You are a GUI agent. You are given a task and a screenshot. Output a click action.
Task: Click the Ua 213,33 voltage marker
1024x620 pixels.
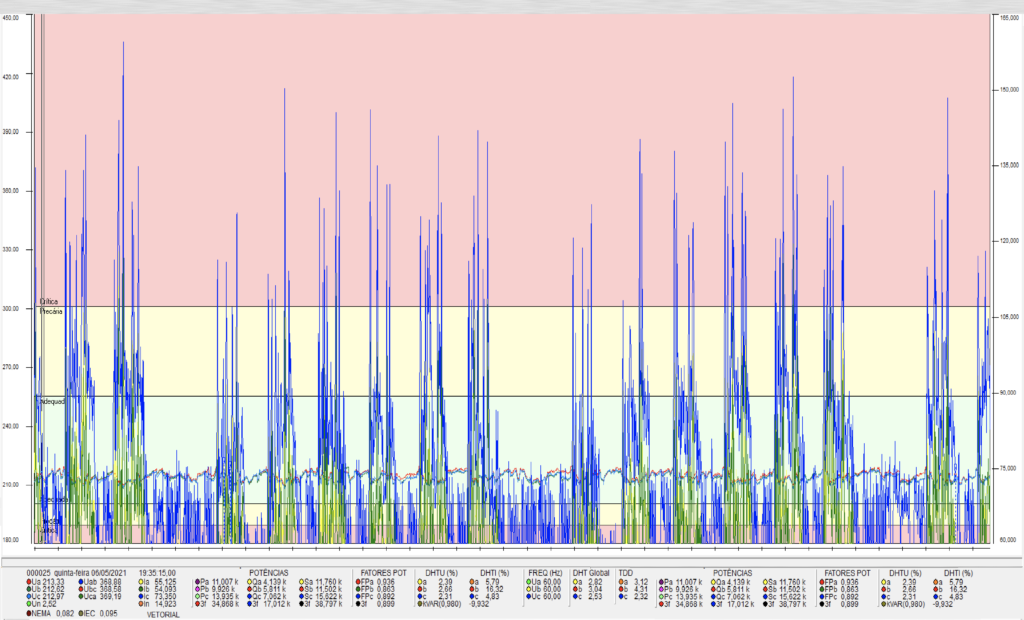(x=30, y=581)
